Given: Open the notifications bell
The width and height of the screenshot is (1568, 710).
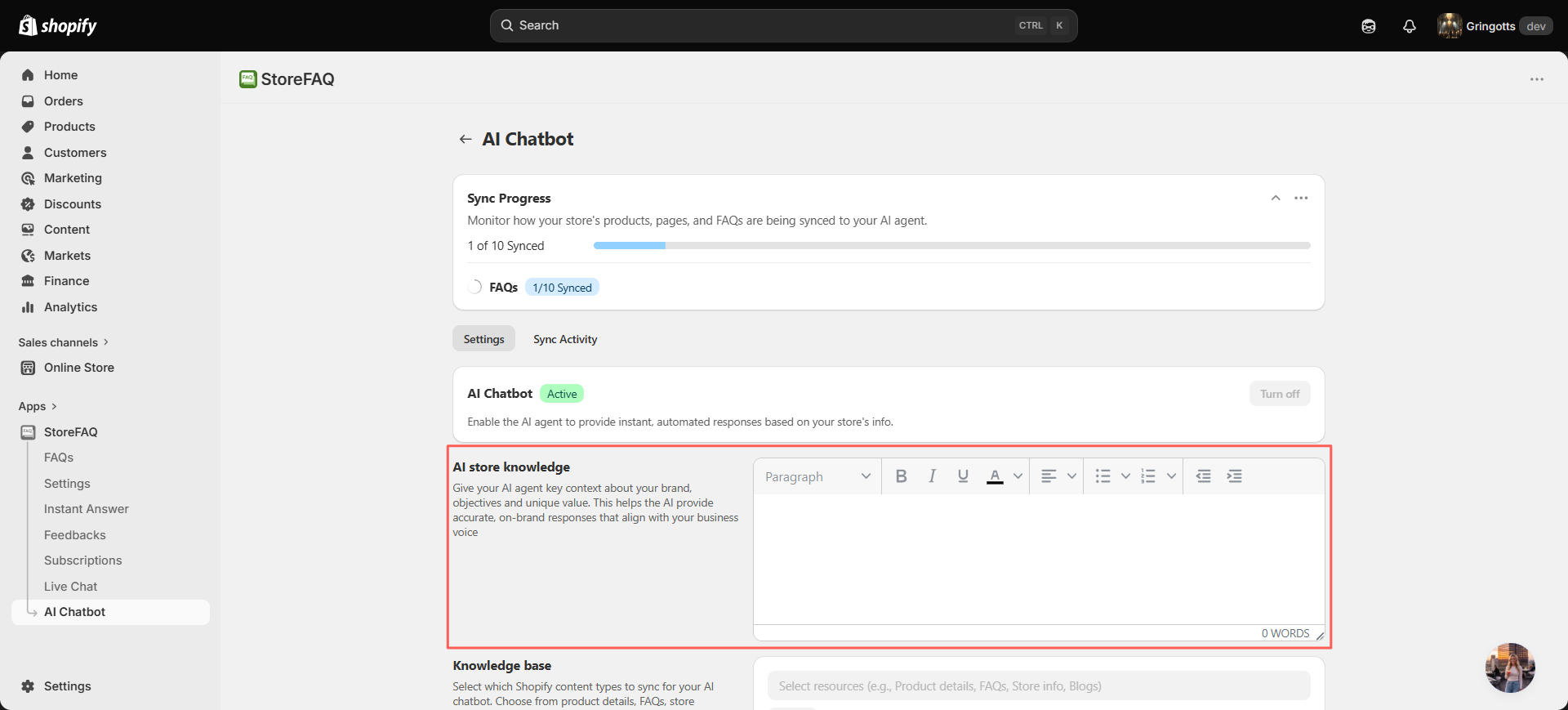Looking at the screenshot, I should tap(1410, 26).
